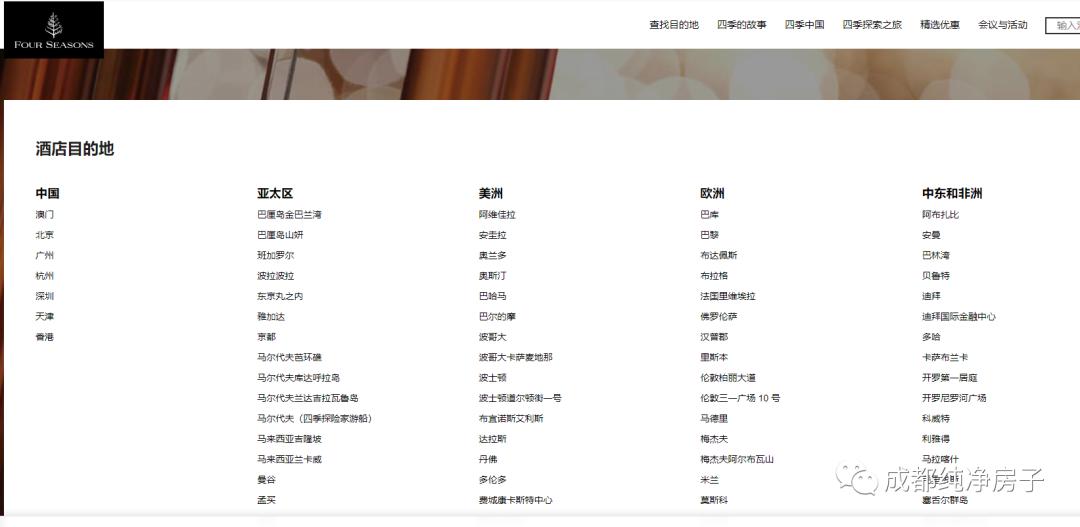Go to the 奥兰多 resort
This screenshot has width=1080, height=527.
tap(492, 256)
